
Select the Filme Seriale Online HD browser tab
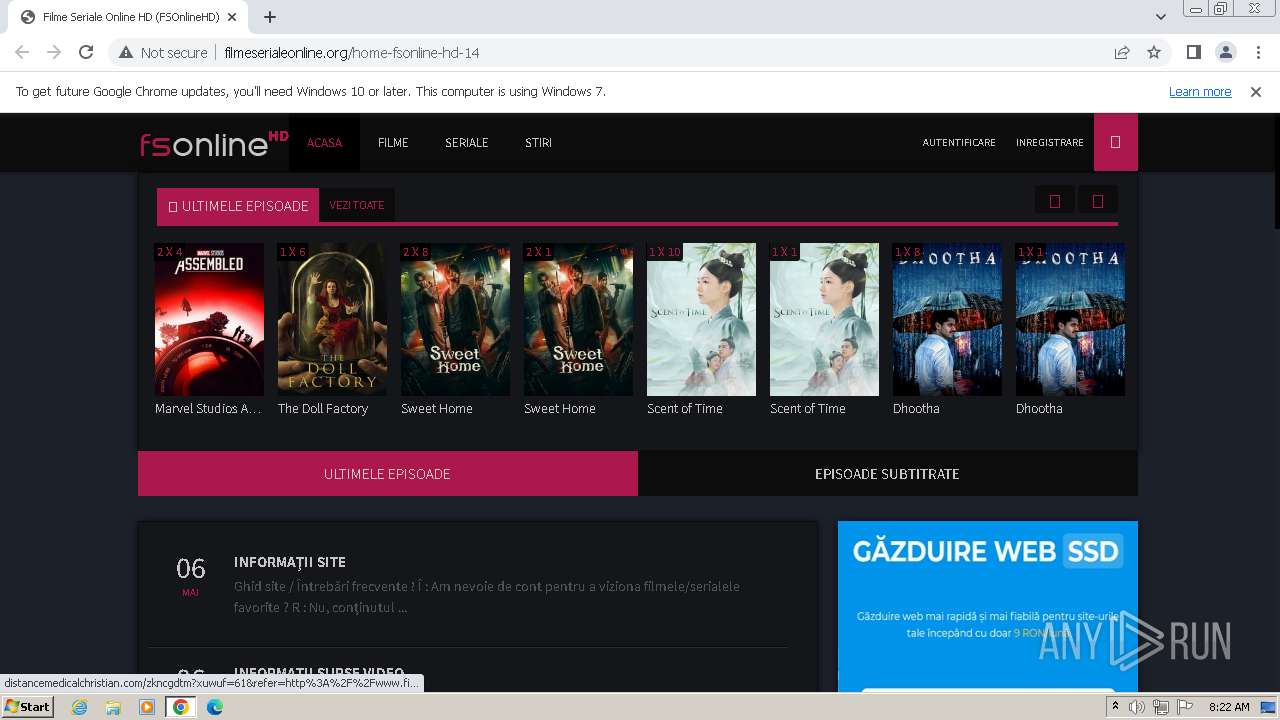(130, 17)
